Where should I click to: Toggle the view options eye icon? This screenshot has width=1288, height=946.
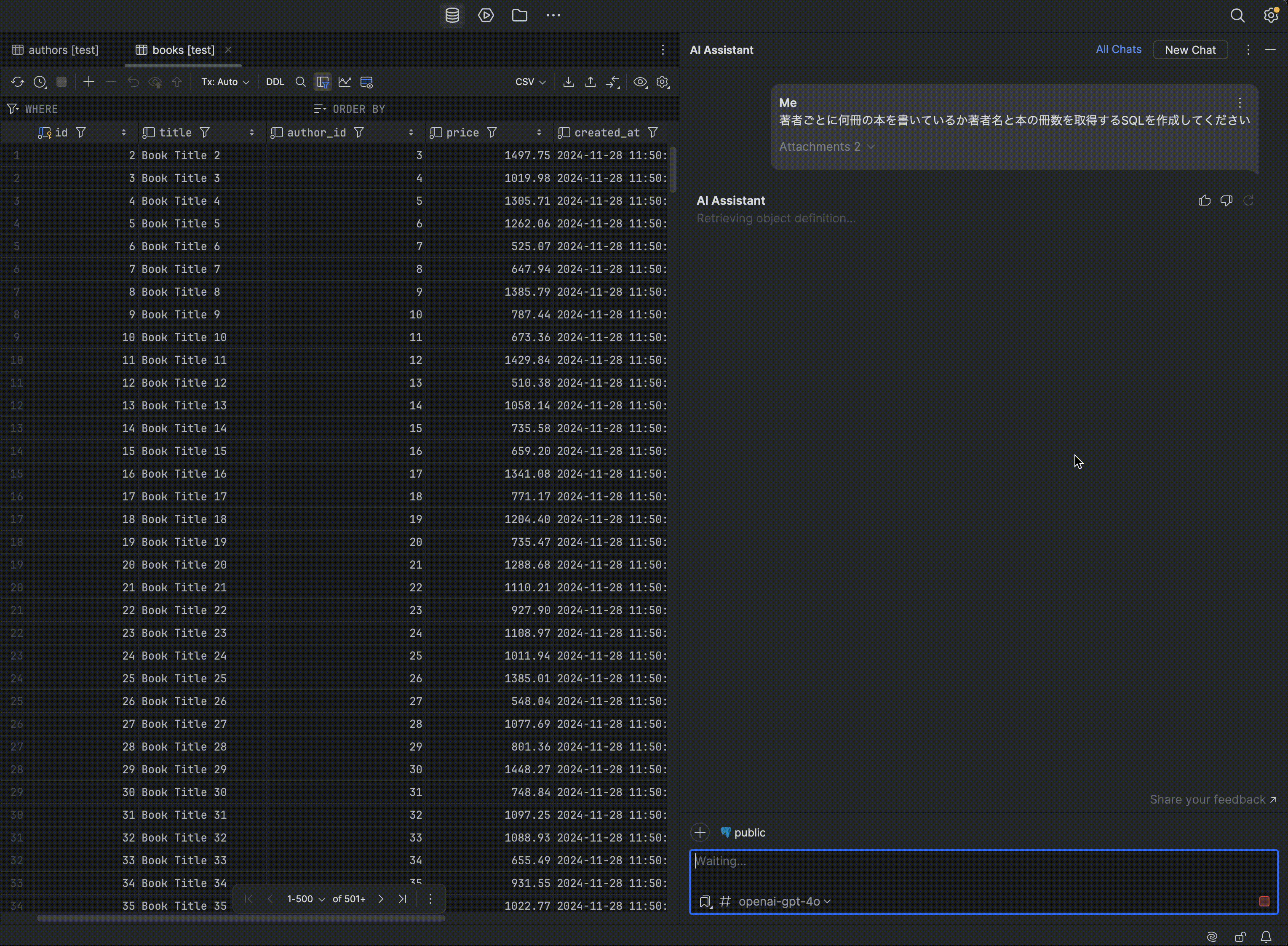tap(640, 82)
